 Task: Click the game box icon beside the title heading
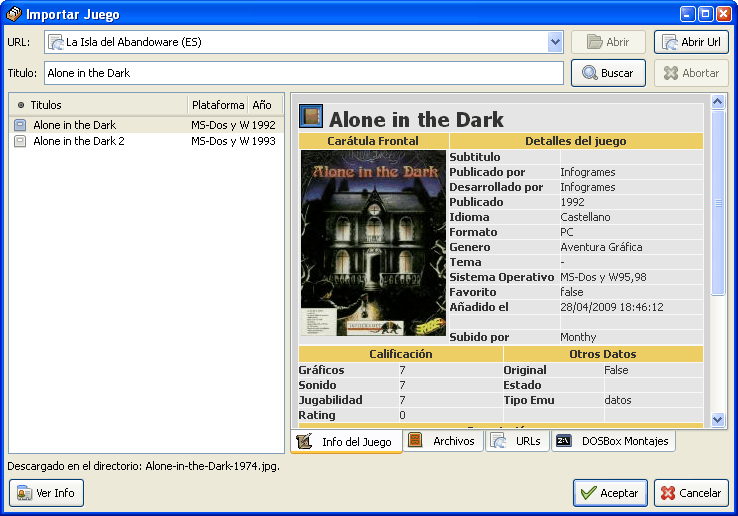311,116
